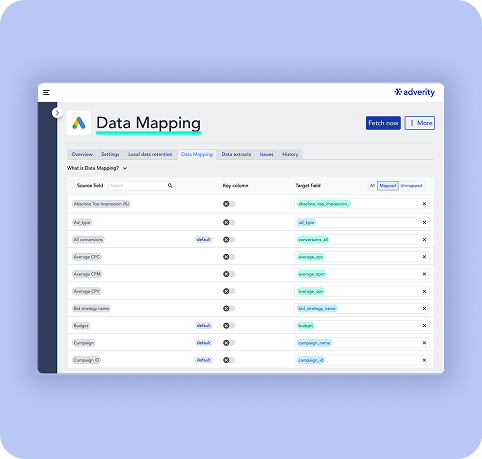Image resolution: width=482 pixels, height=459 pixels.
Task: Open the hamburger menu icon
Action: [46, 92]
